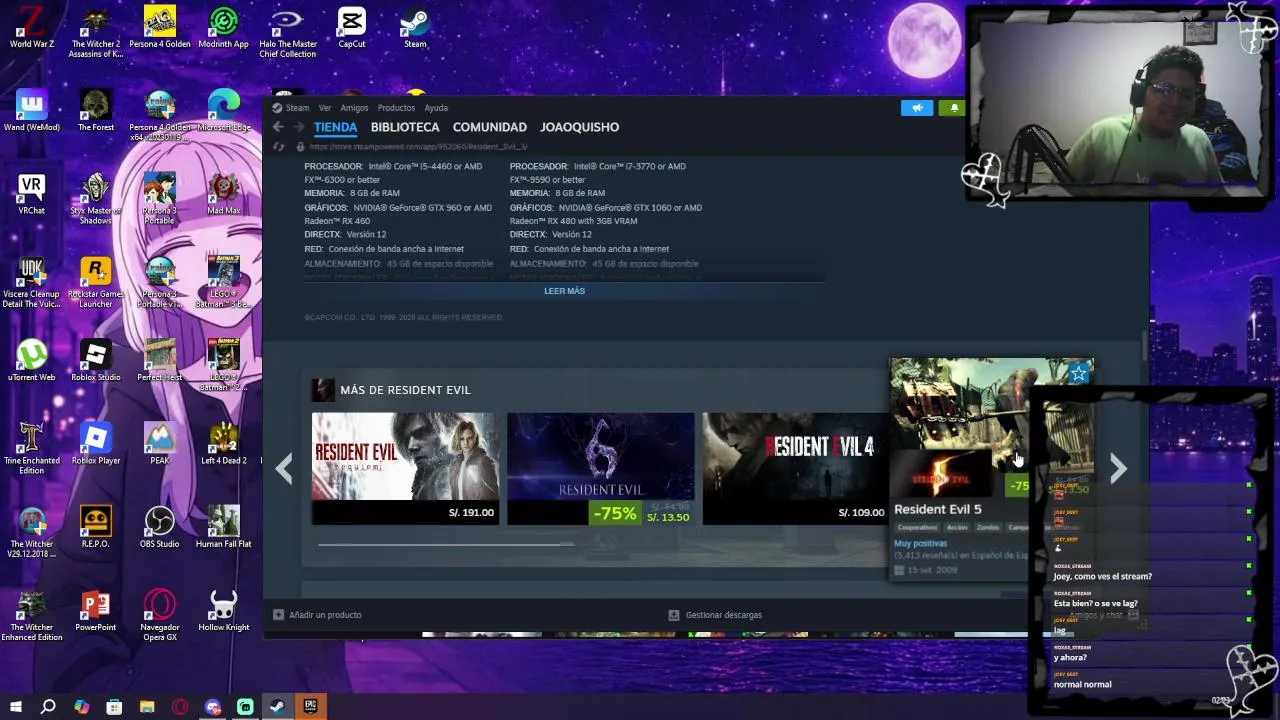The image size is (1280, 720).
Task: Click the Resident Evil 5 popup title
Action: (938, 509)
